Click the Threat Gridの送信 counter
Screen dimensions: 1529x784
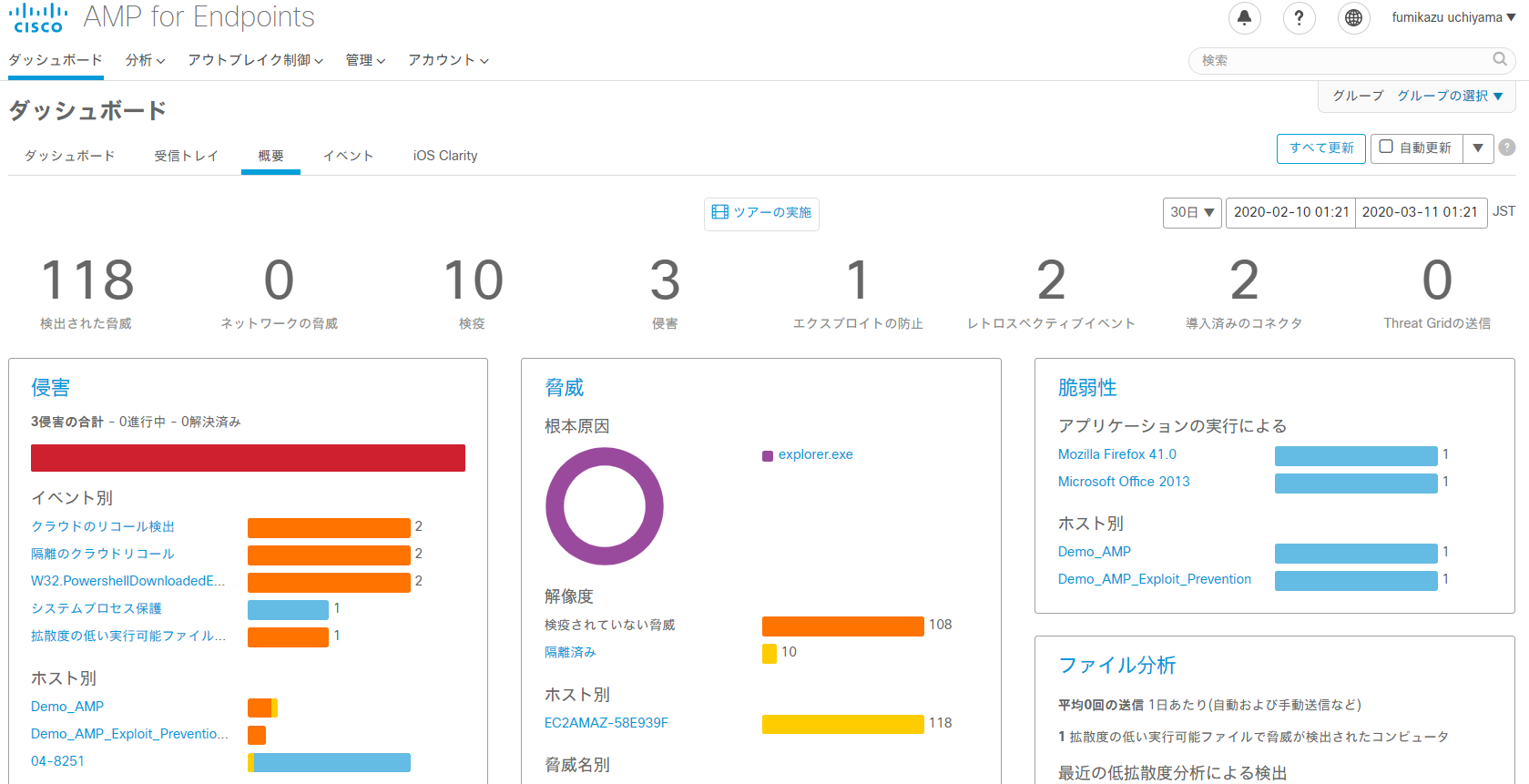[x=1437, y=291]
